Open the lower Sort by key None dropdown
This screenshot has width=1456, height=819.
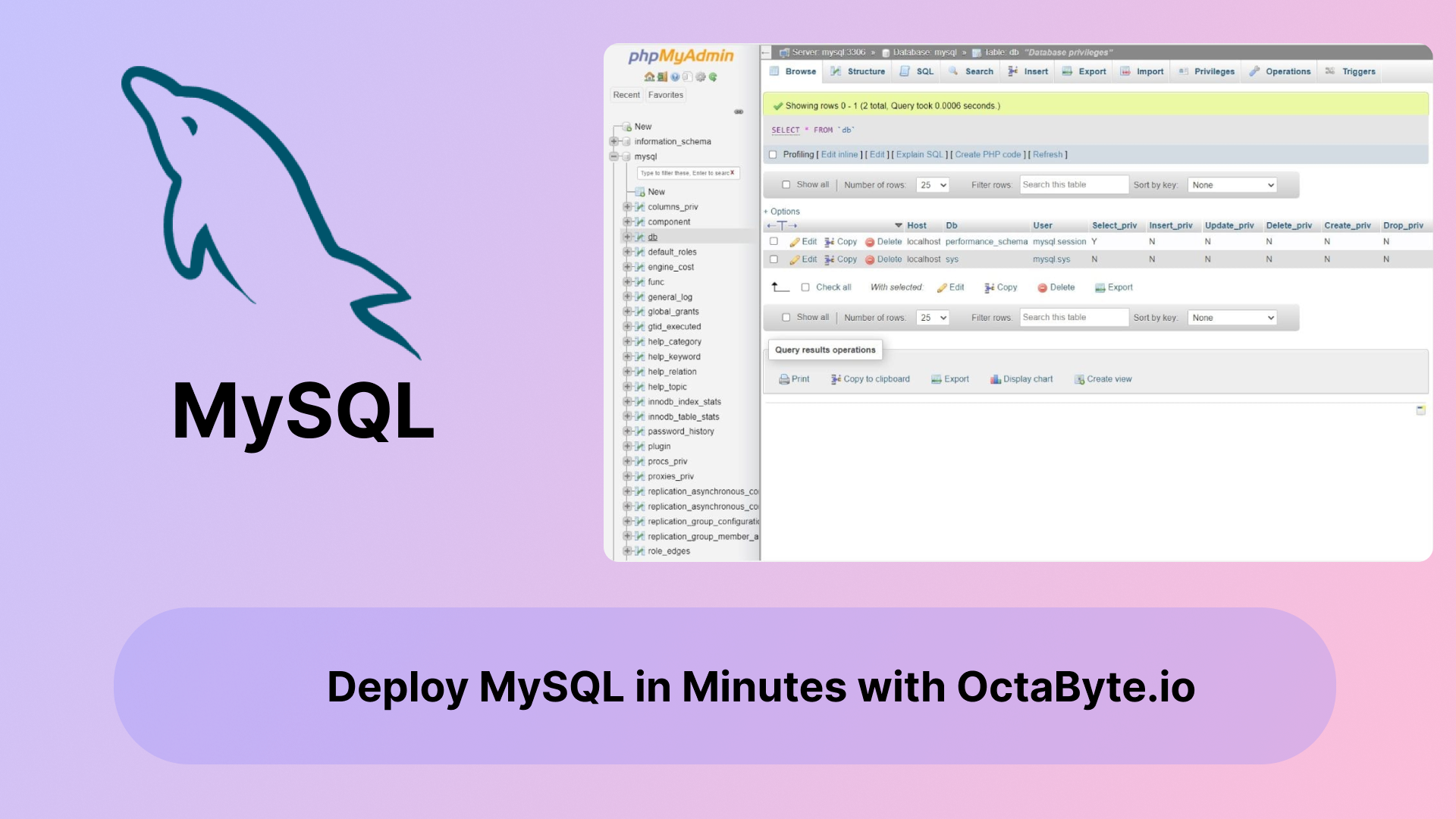[1232, 318]
